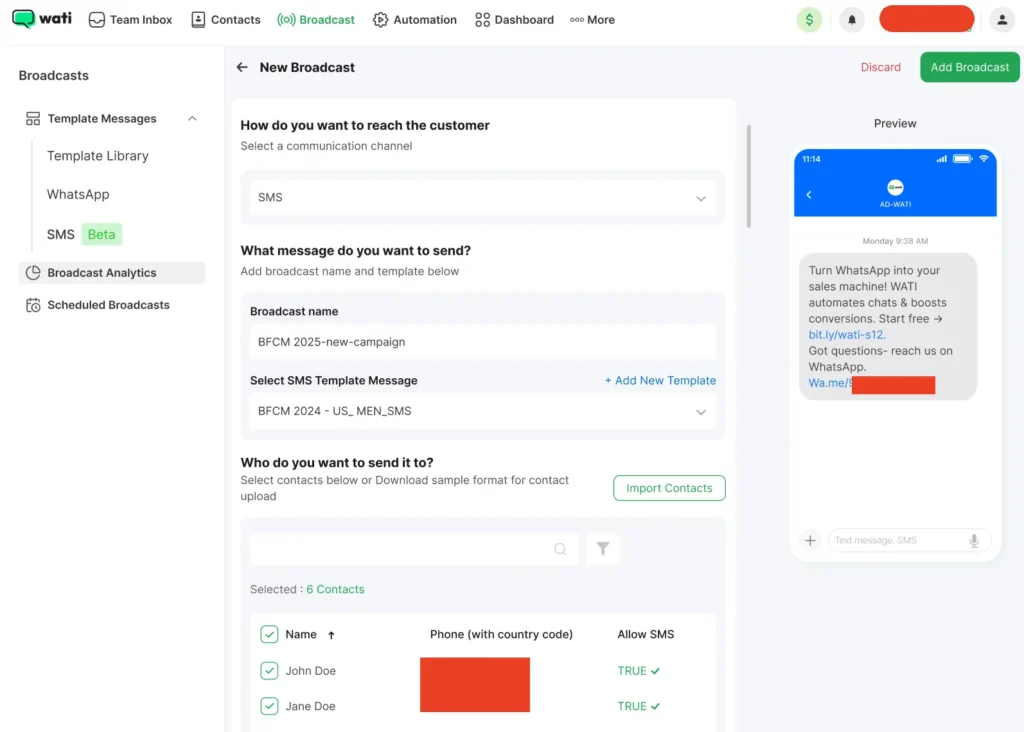Uncheck the Jane Doe contact checkbox

[269, 706]
